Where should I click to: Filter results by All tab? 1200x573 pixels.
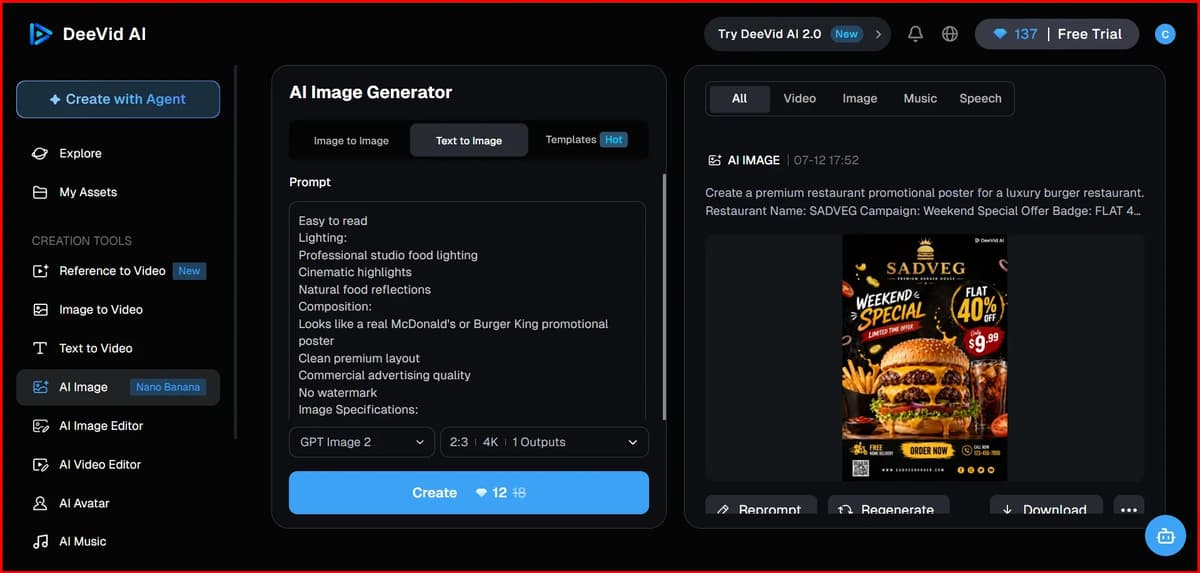coord(739,98)
